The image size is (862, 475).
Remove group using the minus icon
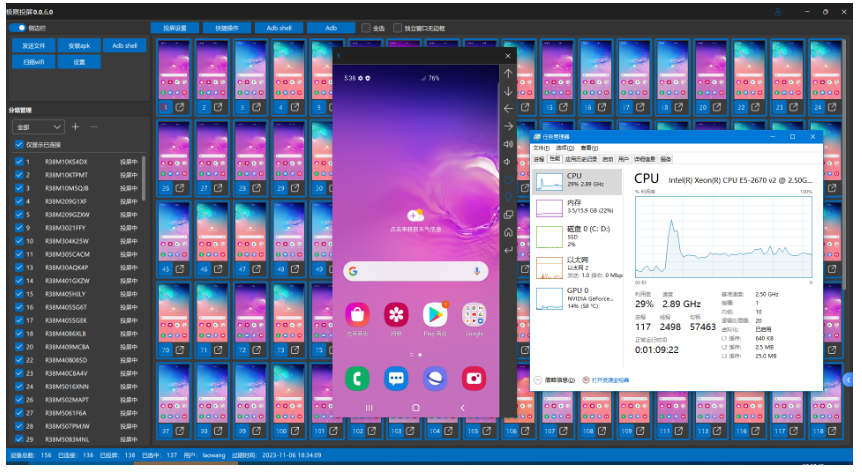[93, 127]
